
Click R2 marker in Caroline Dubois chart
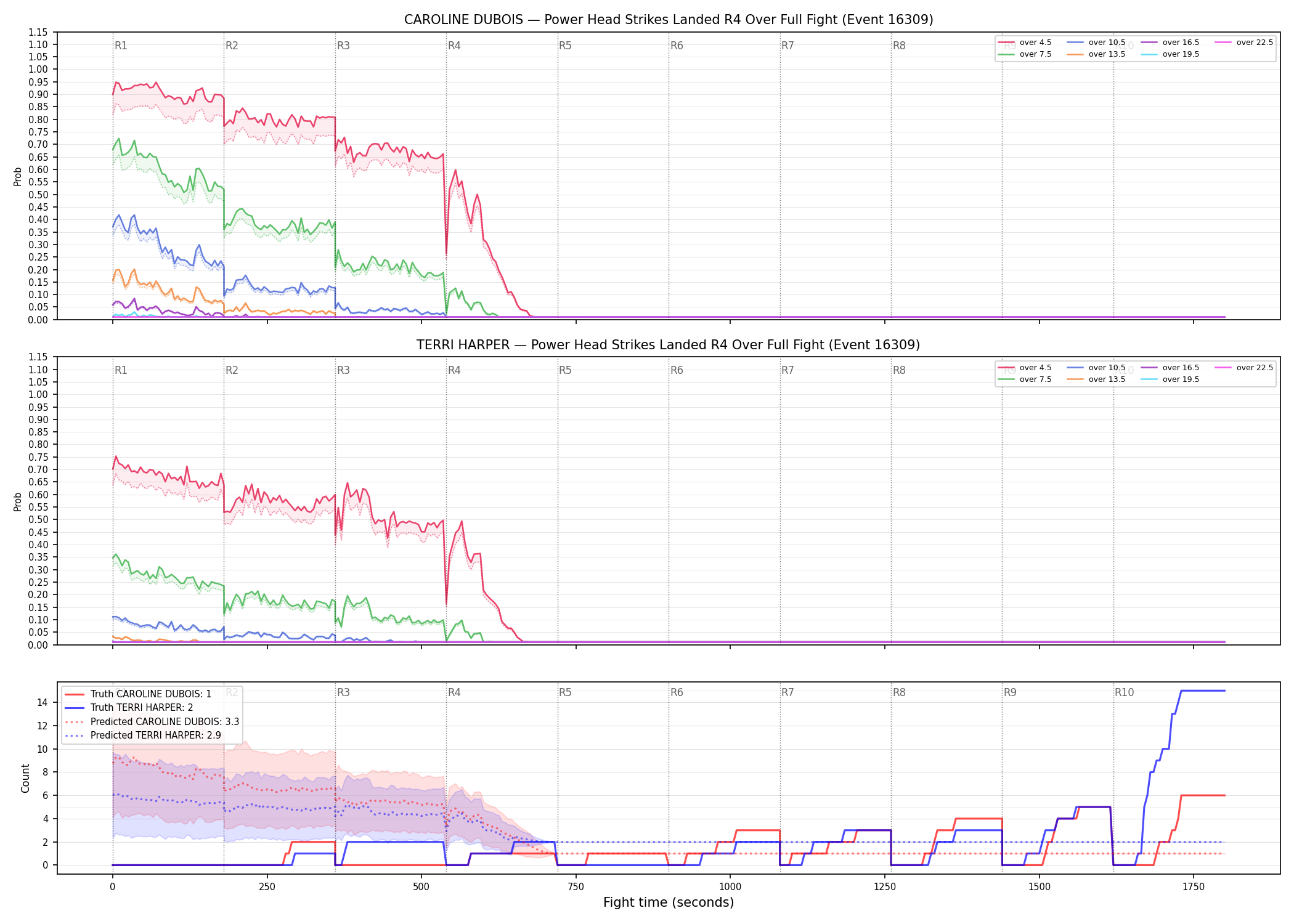[x=232, y=46]
